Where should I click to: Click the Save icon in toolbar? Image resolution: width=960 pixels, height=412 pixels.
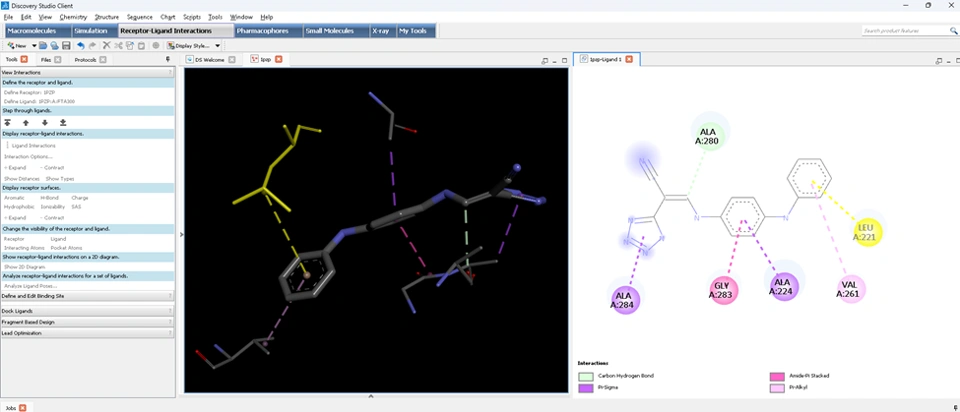click(66, 46)
